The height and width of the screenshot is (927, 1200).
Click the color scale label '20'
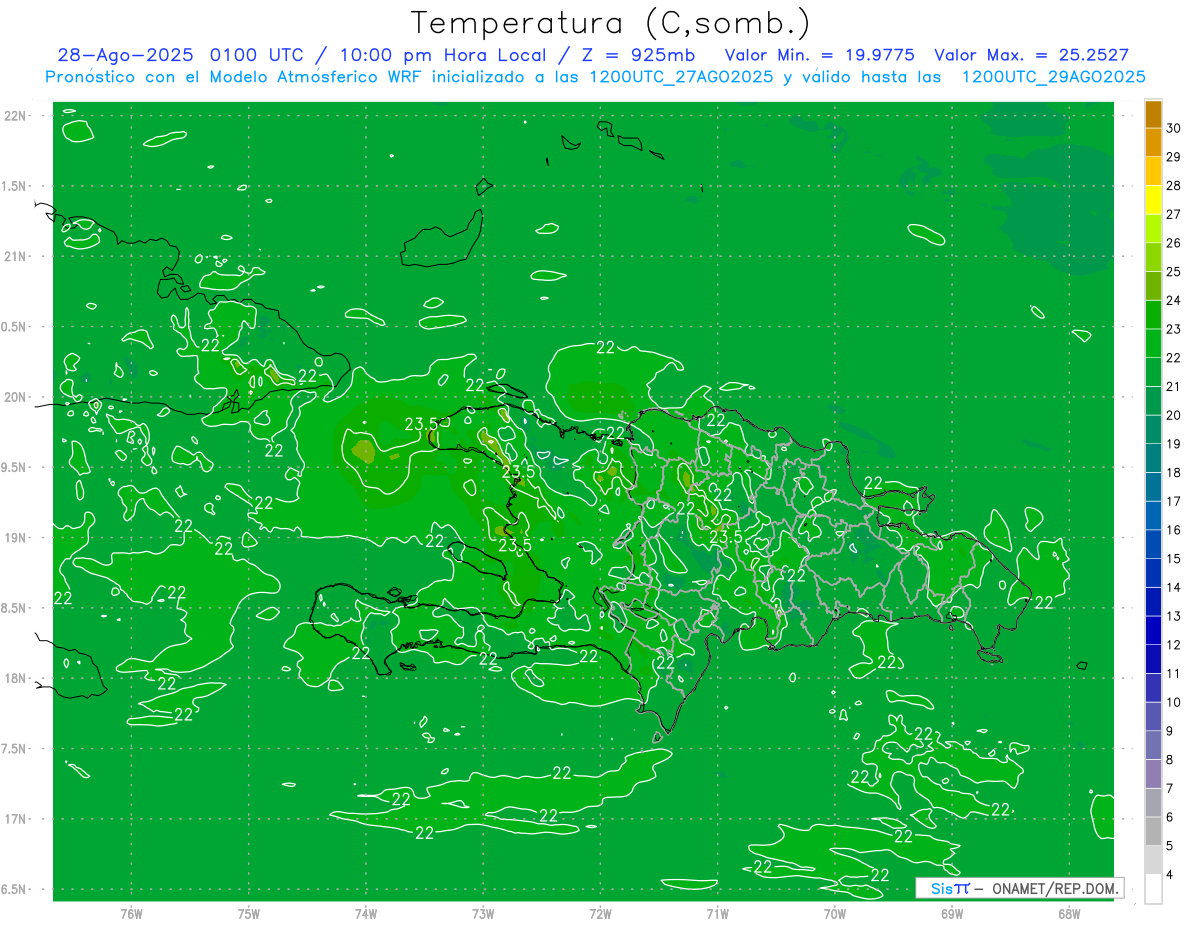(x=1173, y=415)
